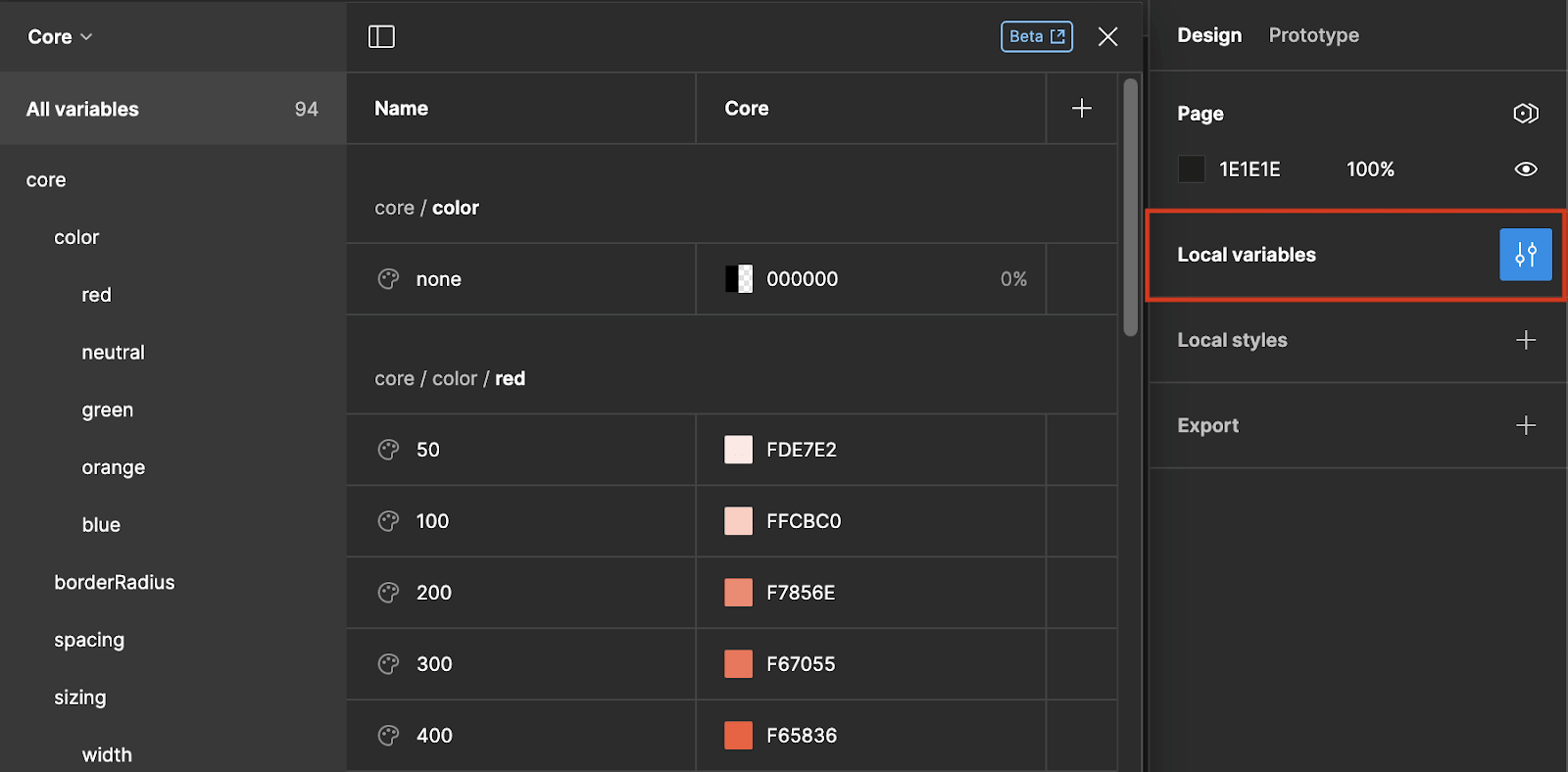Edit the F7856E hex value
Viewport: 1568px width, 772px height.
pos(801,593)
